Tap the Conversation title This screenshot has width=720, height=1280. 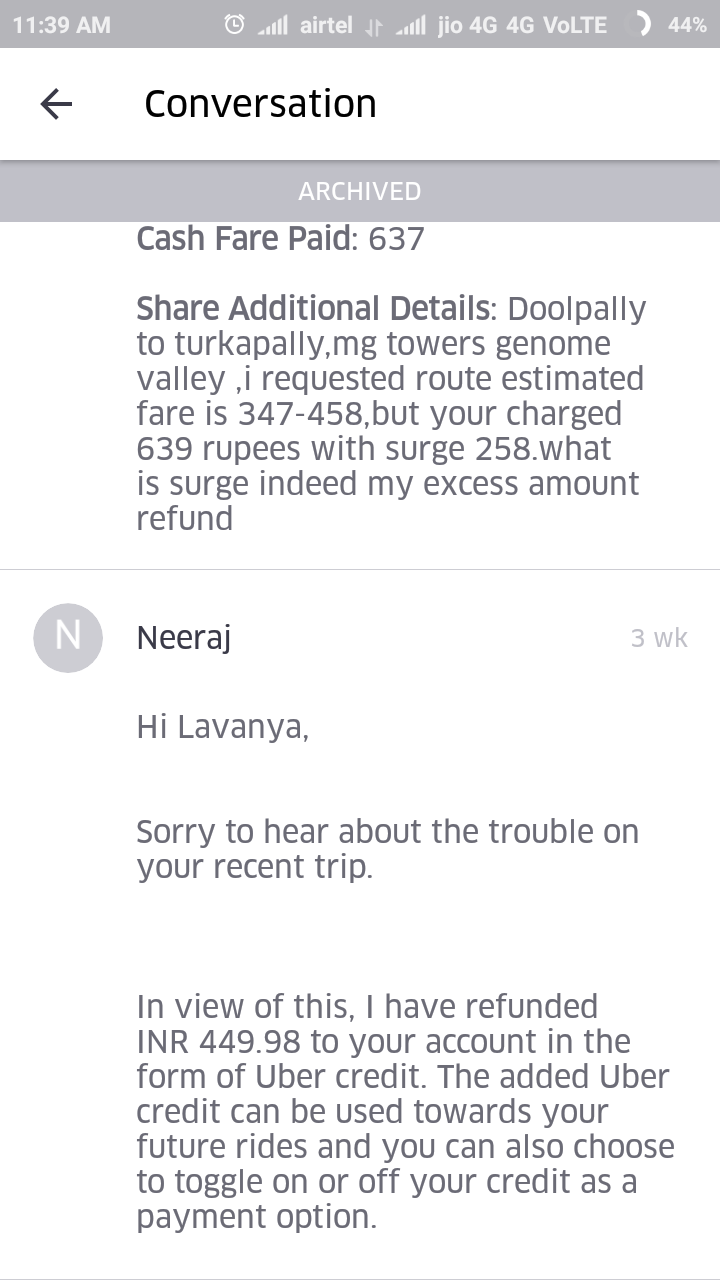[x=260, y=104]
